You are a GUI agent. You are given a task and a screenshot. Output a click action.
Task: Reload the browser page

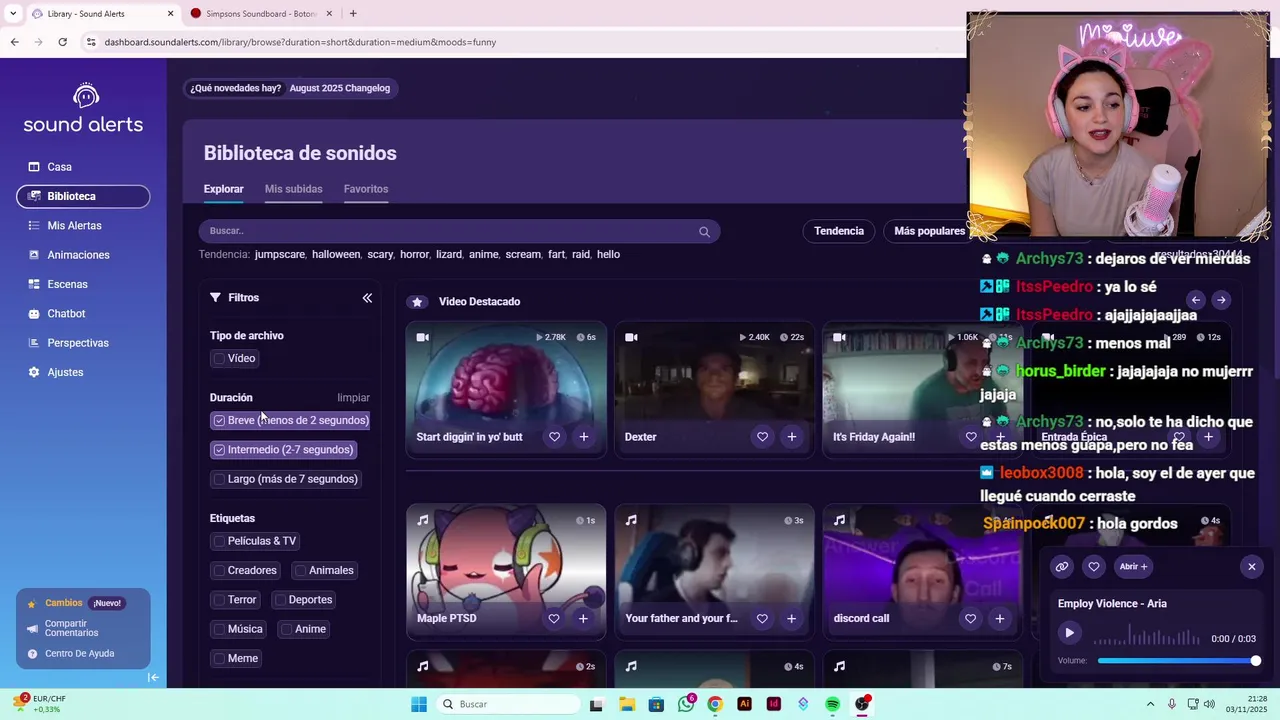(x=62, y=42)
